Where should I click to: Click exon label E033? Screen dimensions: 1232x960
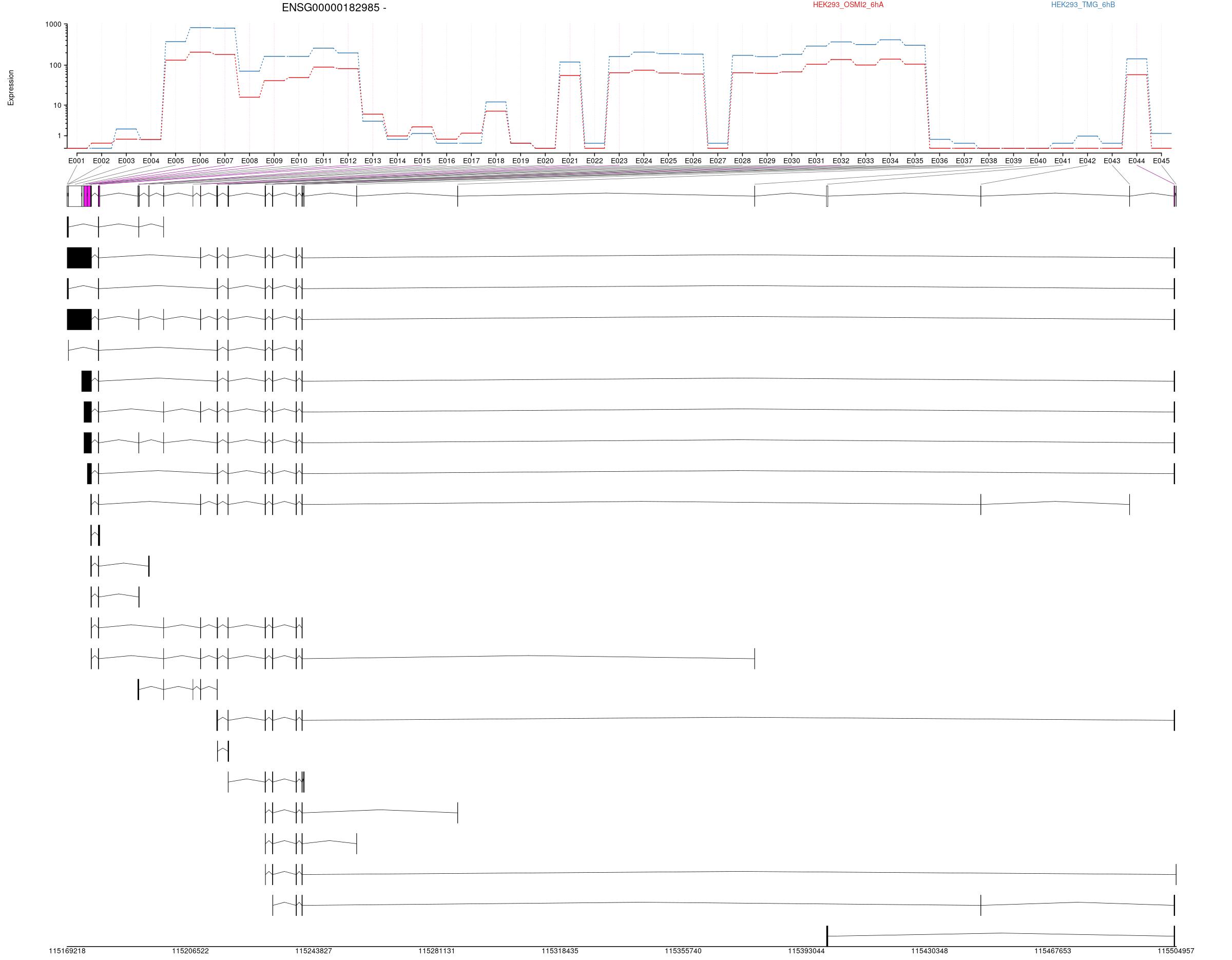click(865, 161)
